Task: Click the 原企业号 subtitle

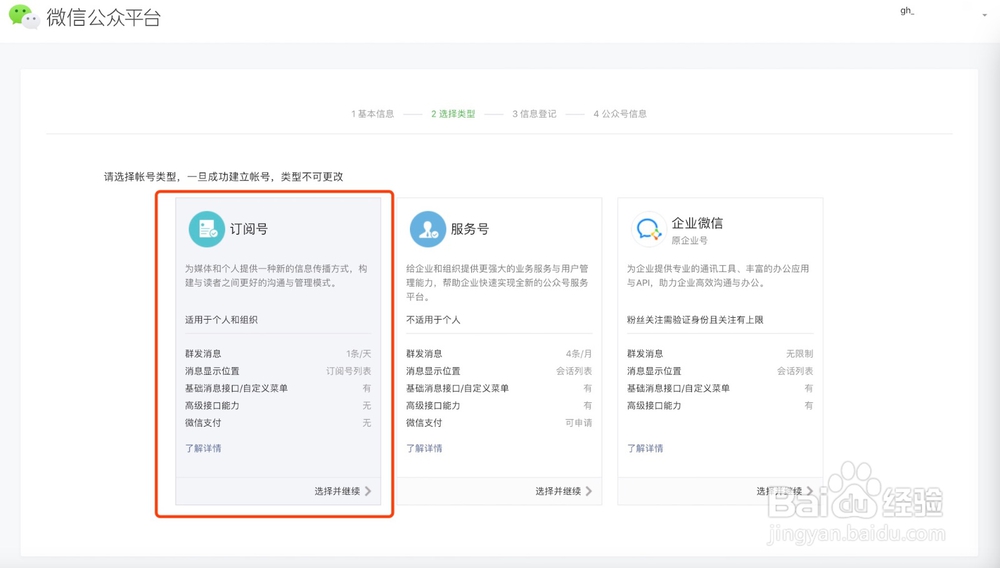Action: click(x=689, y=240)
